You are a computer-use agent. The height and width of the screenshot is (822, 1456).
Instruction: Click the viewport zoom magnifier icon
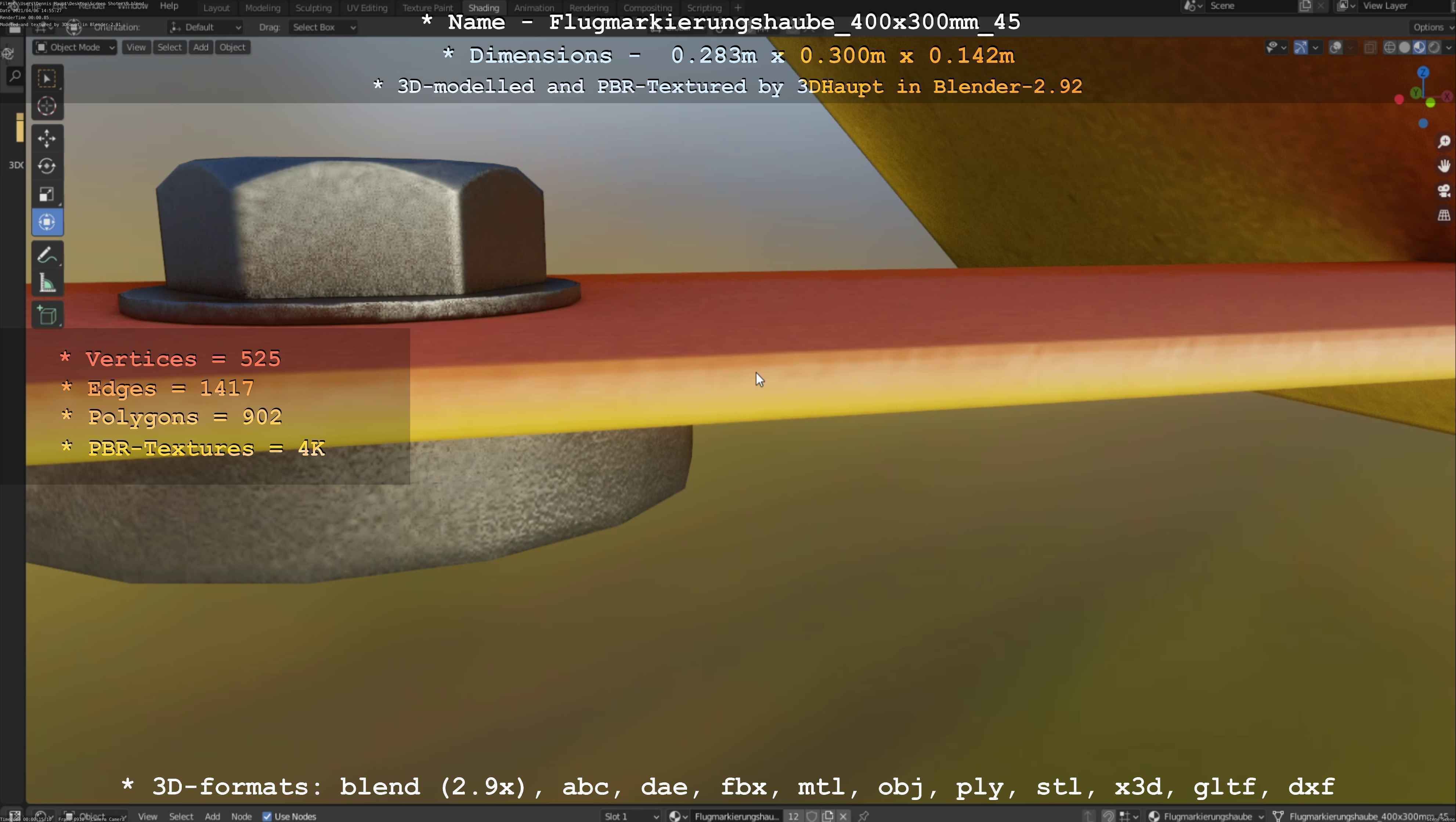[1444, 141]
